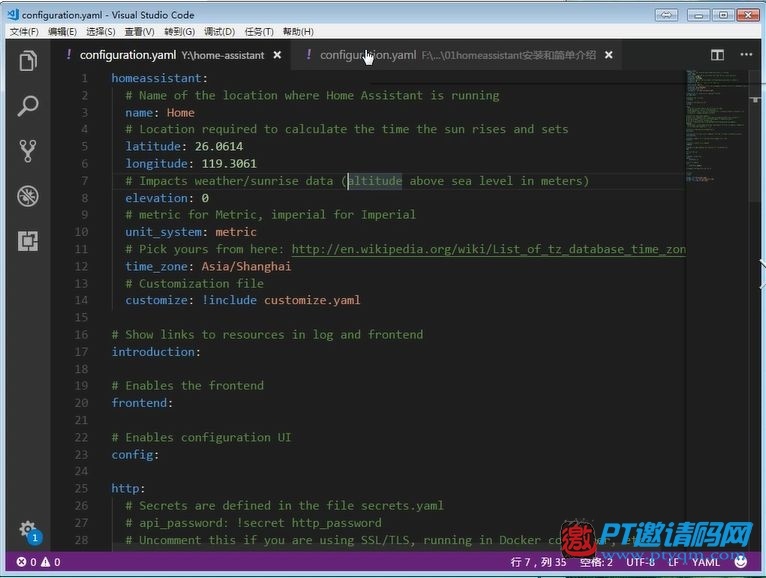766x578 pixels.
Task: Open the Manage gear settings menu
Action: (29, 531)
